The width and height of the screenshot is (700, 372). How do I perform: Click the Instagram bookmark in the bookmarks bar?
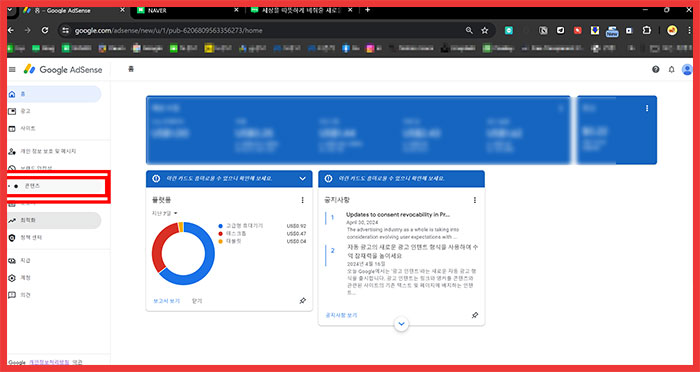click(x=373, y=49)
